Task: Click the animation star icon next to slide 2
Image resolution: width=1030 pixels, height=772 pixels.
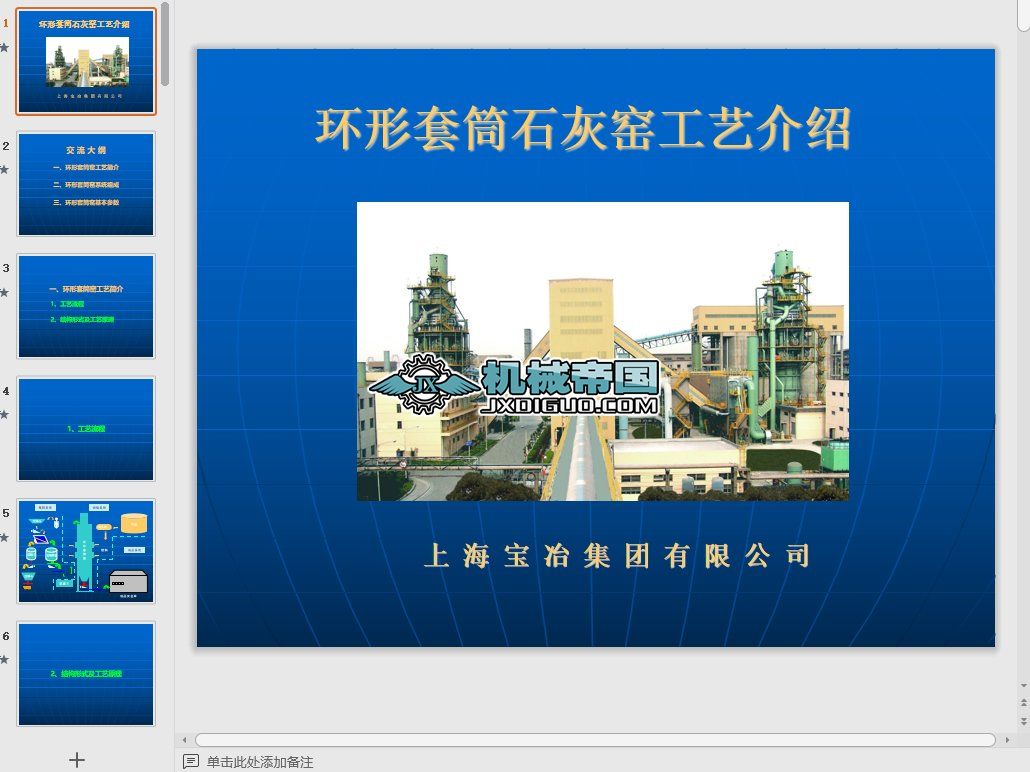Action: coord(5,170)
